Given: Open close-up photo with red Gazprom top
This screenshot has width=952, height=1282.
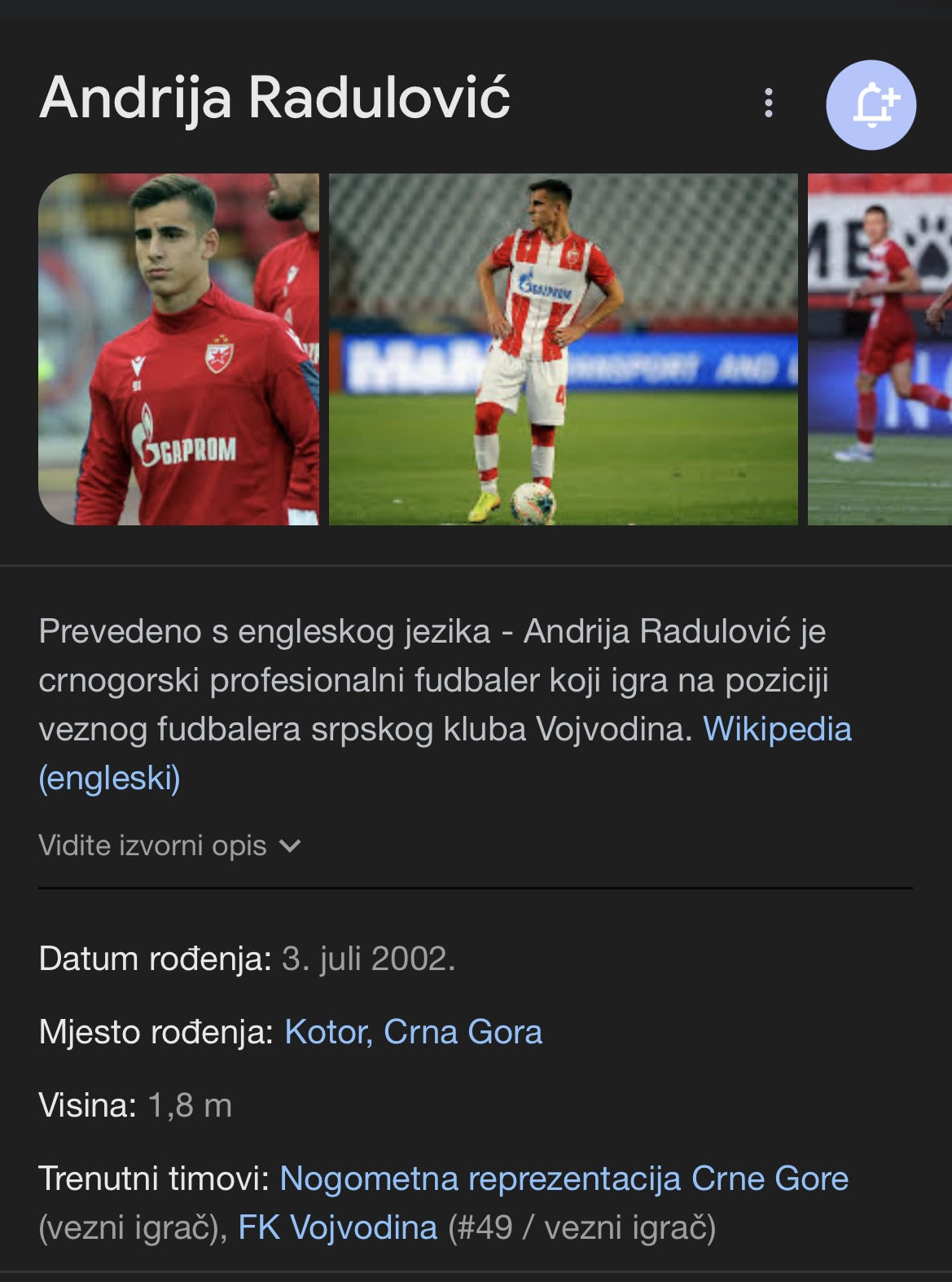Looking at the screenshot, I should tap(178, 349).
